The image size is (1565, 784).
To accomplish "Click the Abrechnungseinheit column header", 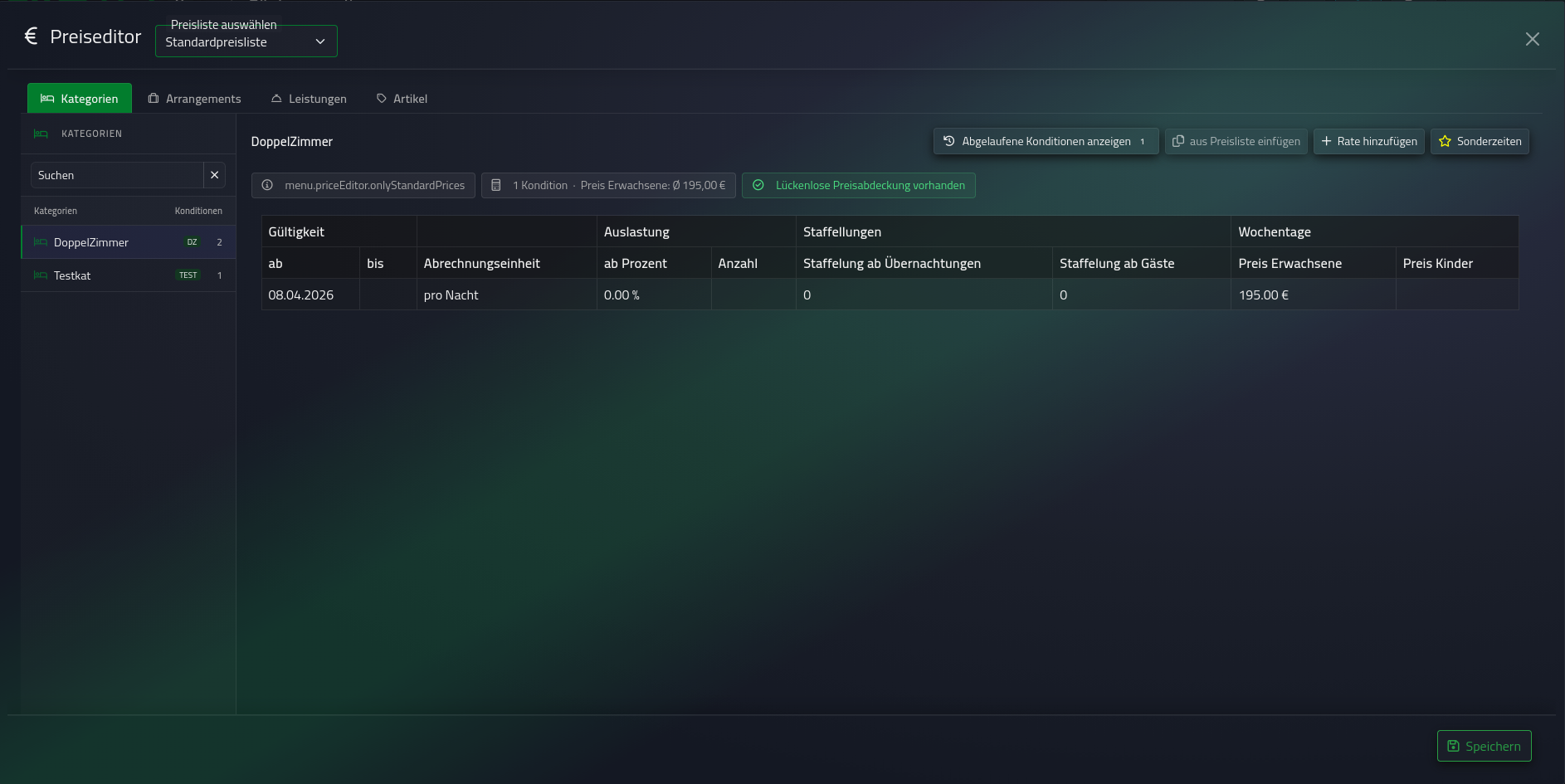I will tap(506, 263).
